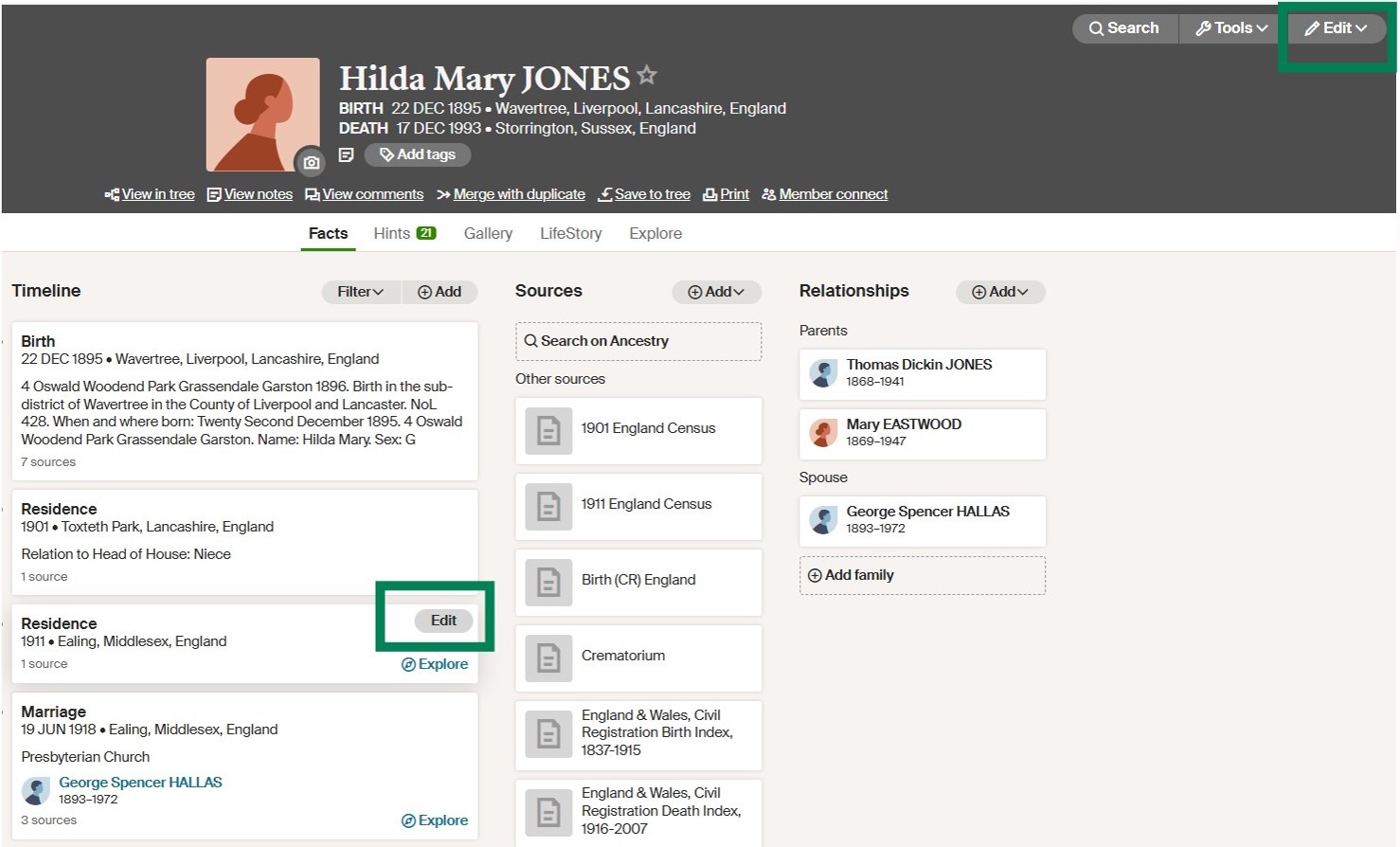The width and height of the screenshot is (1400, 847).
Task: Open the Crematorium source record
Action: 622,656
